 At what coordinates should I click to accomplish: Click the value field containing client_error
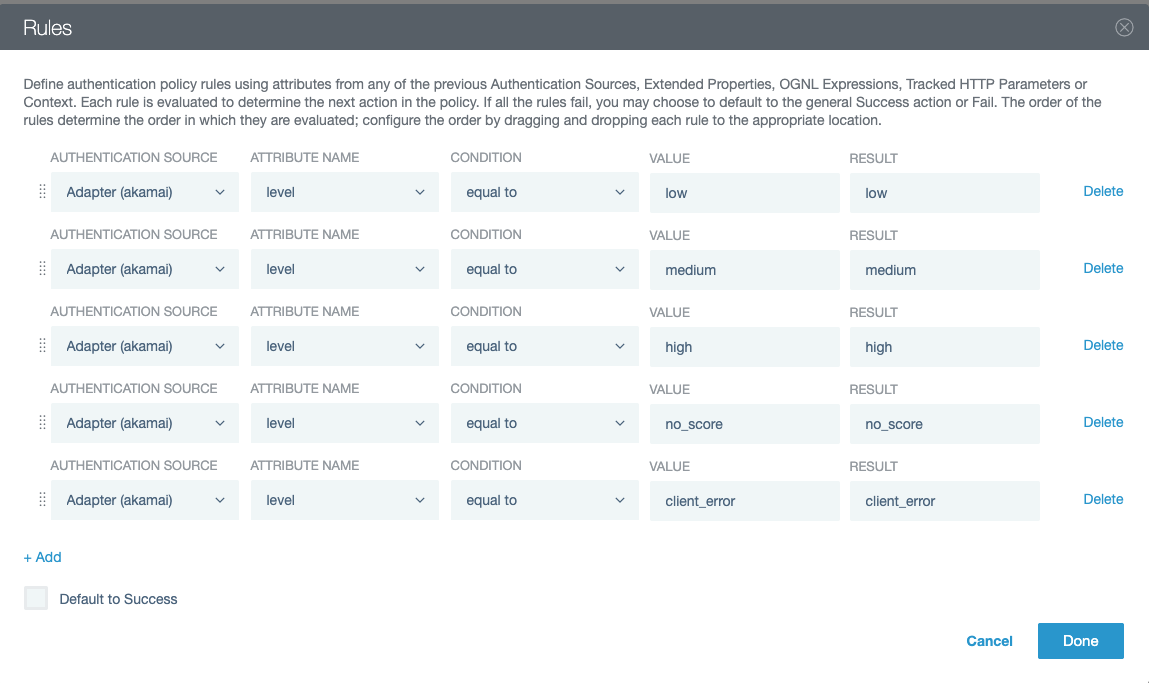coord(744,500)
